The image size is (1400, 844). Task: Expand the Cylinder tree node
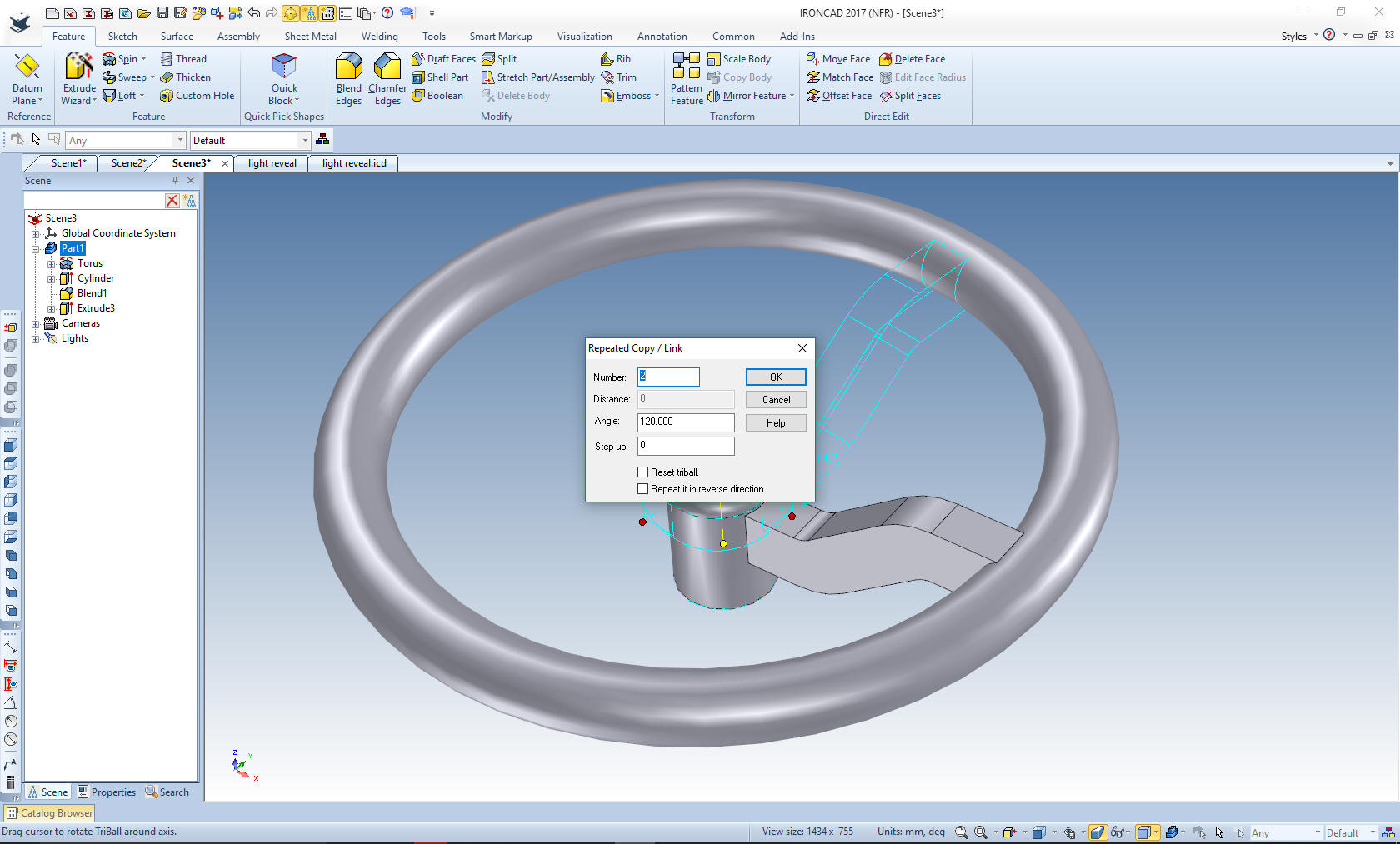click(x=52, y=279)
